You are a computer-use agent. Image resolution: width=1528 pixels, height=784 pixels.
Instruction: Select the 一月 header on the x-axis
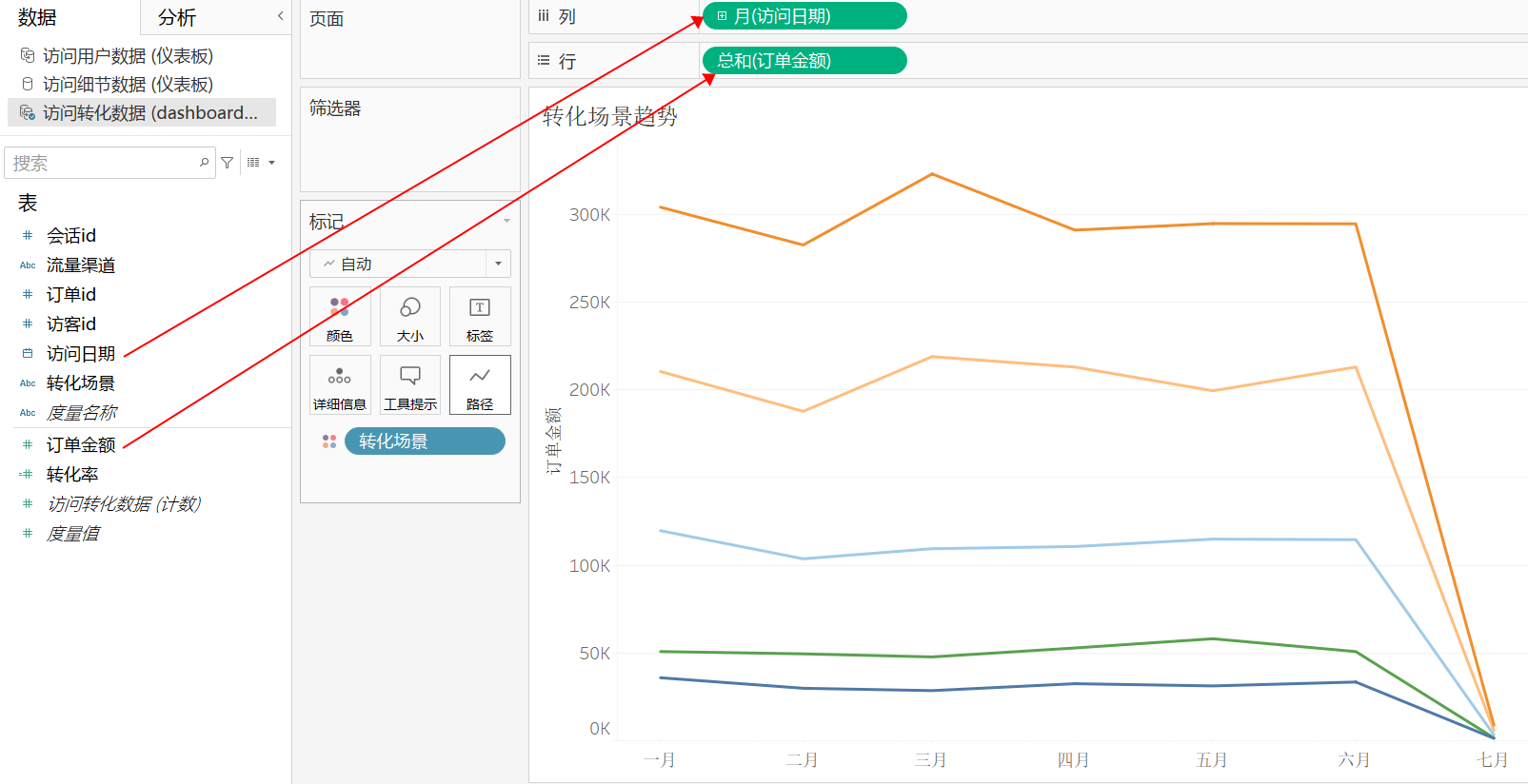click(x=660, y=759)
